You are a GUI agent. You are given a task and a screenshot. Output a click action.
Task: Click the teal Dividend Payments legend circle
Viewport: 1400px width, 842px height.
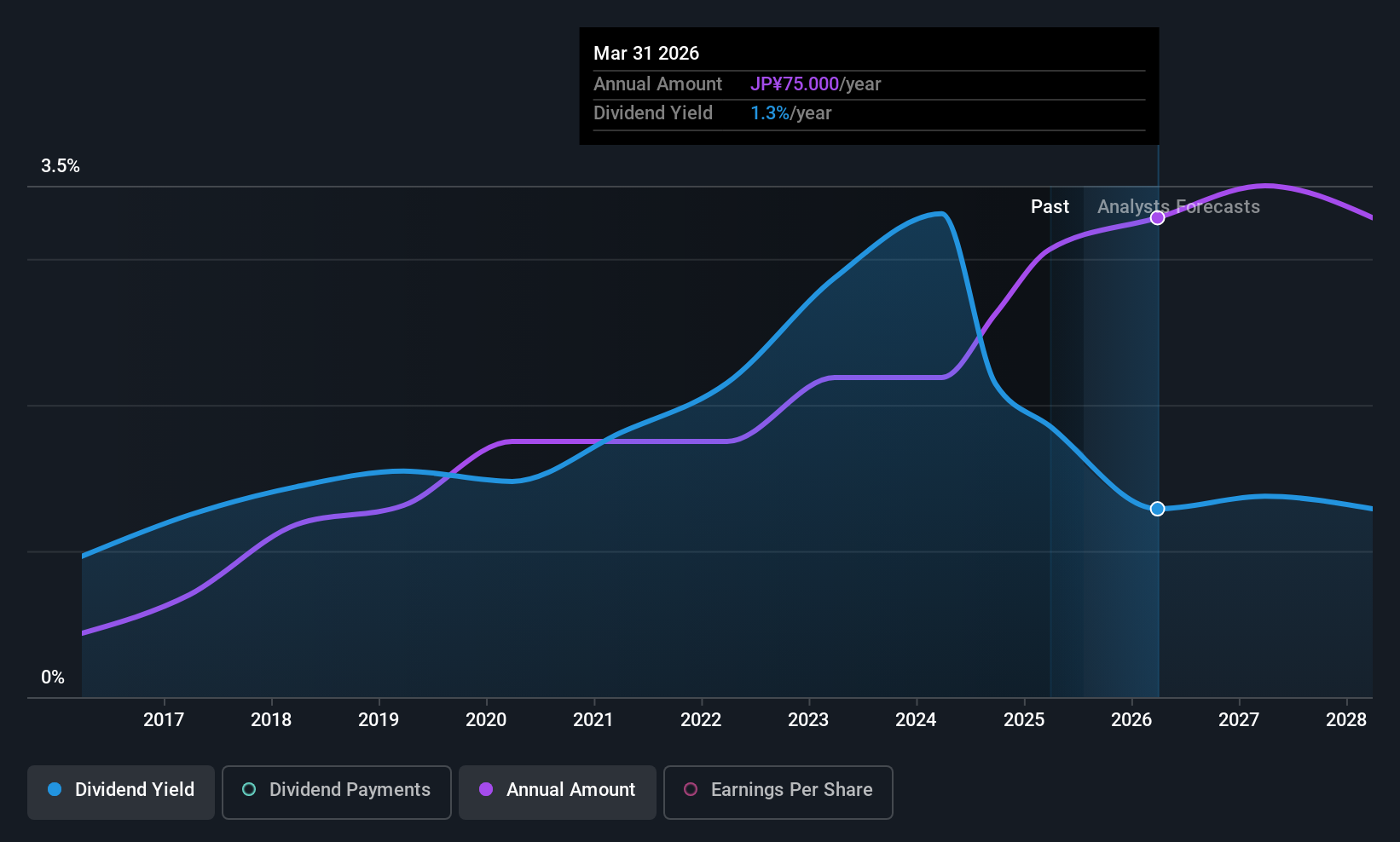point(249,789)
